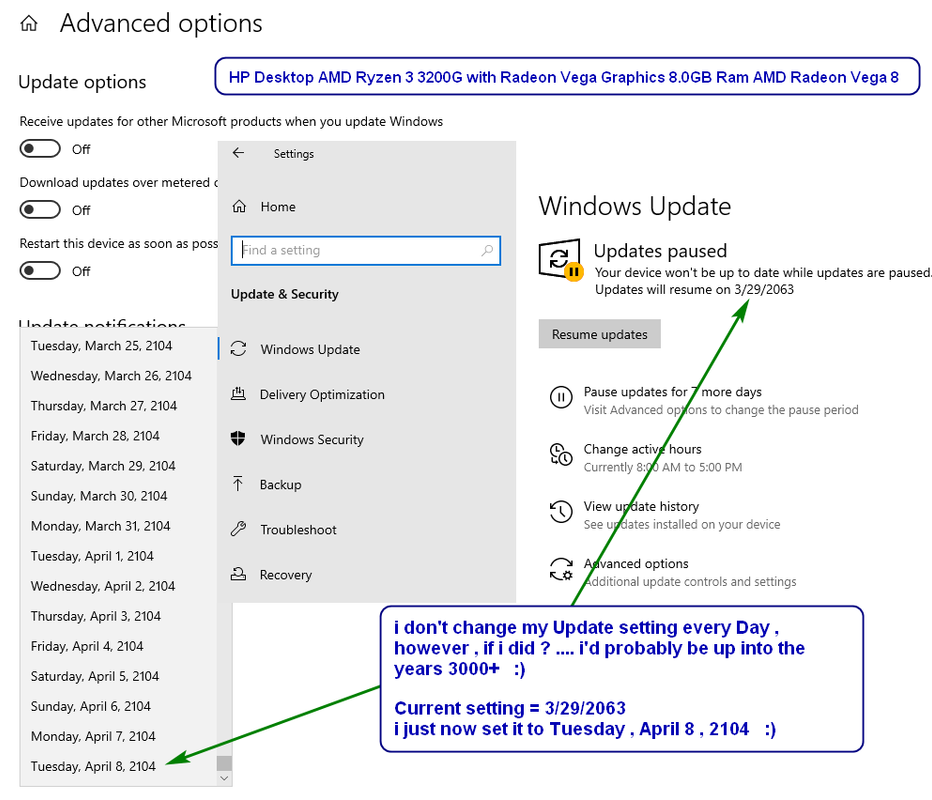The width and height of the screenshot is (932, 800).
Task: Click the home icon beside Advanced options
Action: coord(29,24)
